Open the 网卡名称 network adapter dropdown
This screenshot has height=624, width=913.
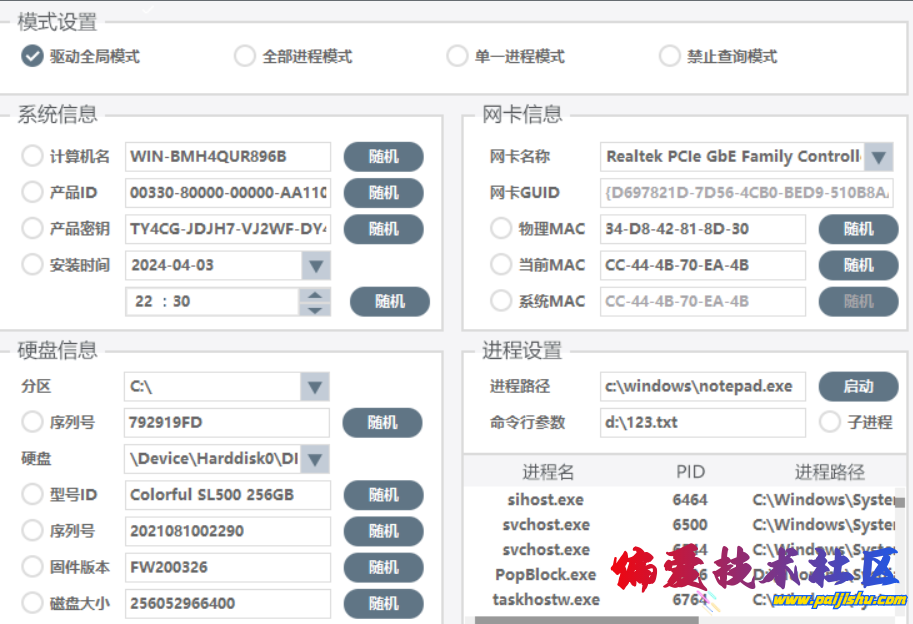tap(877, 156)
